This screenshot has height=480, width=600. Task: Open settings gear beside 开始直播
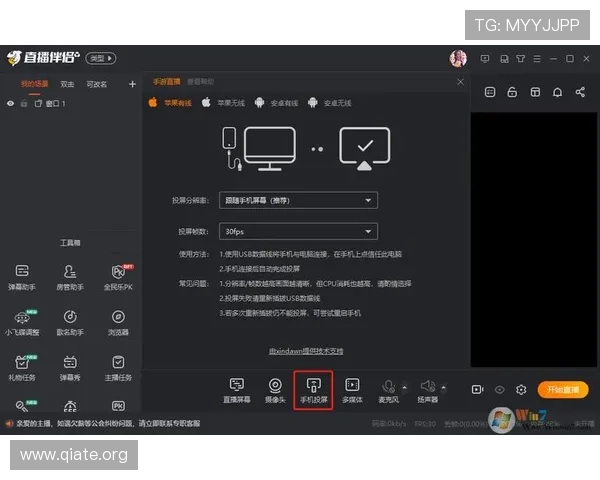(521, 390)
